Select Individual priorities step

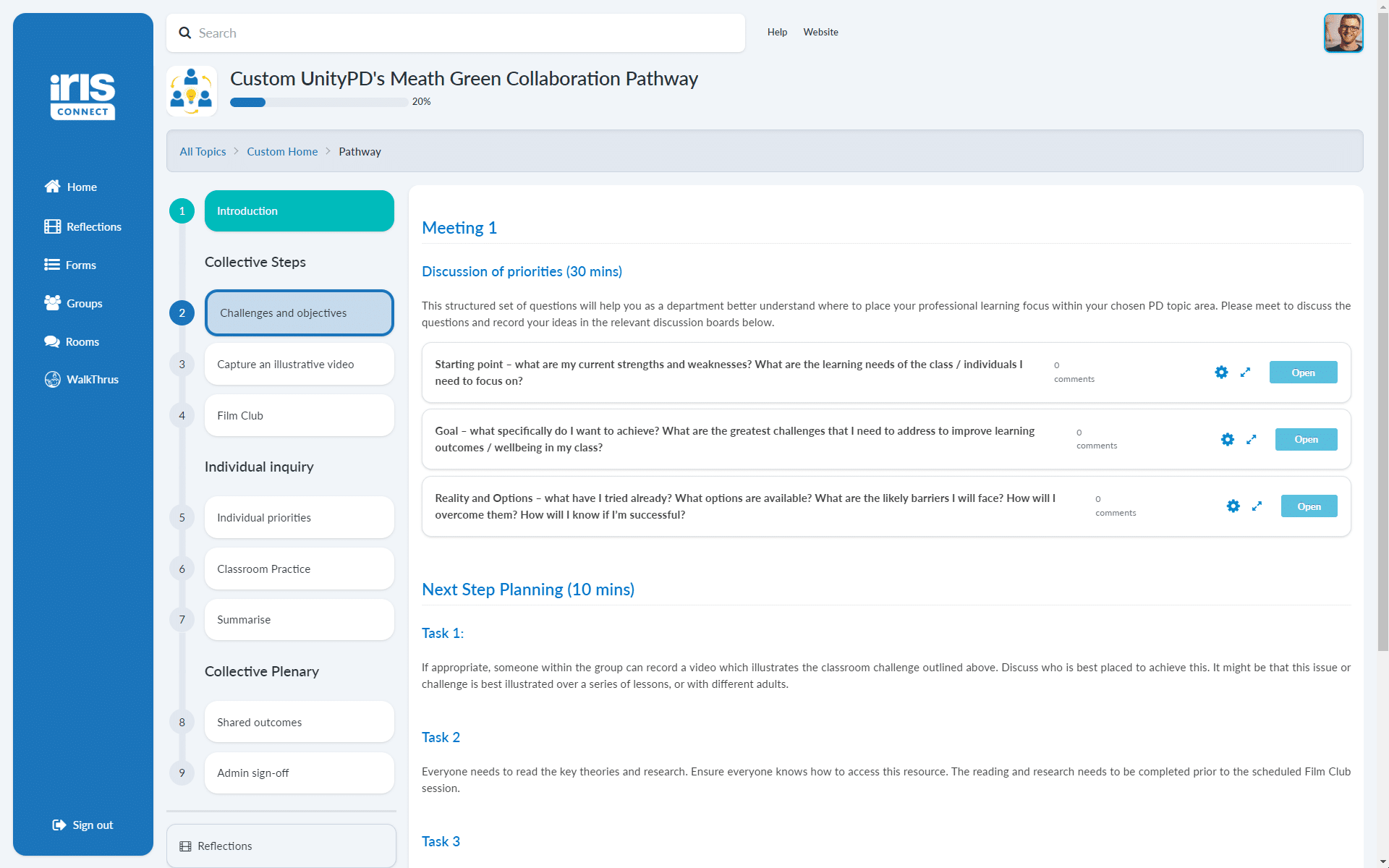(x=300, y=518)
